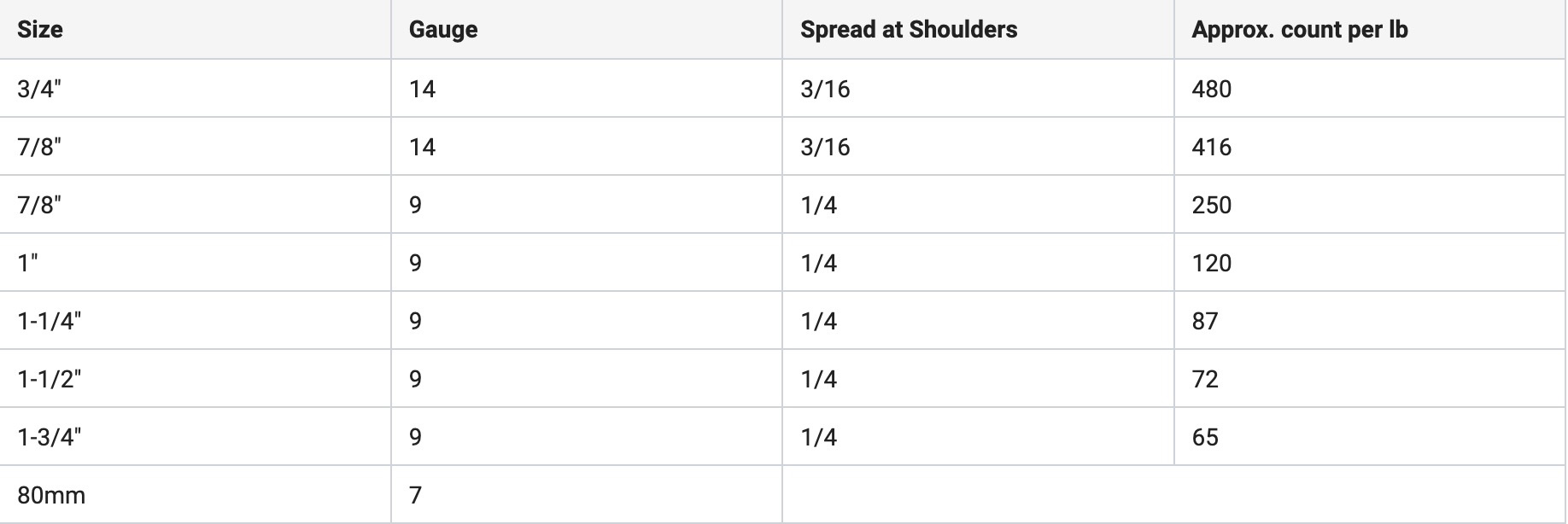Viewport: 1568px width, 524px height.
Task: Click the count value 250
Action: (x=1211, y=205)
